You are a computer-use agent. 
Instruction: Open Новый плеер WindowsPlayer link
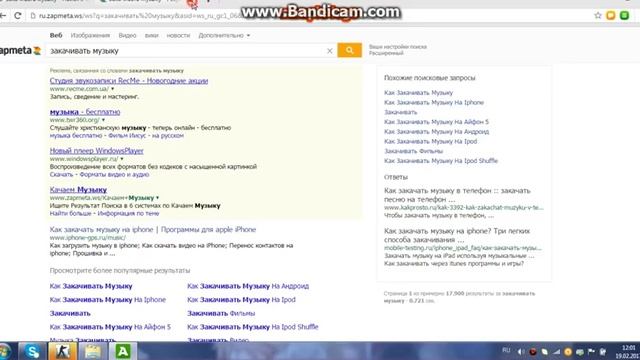97,151
